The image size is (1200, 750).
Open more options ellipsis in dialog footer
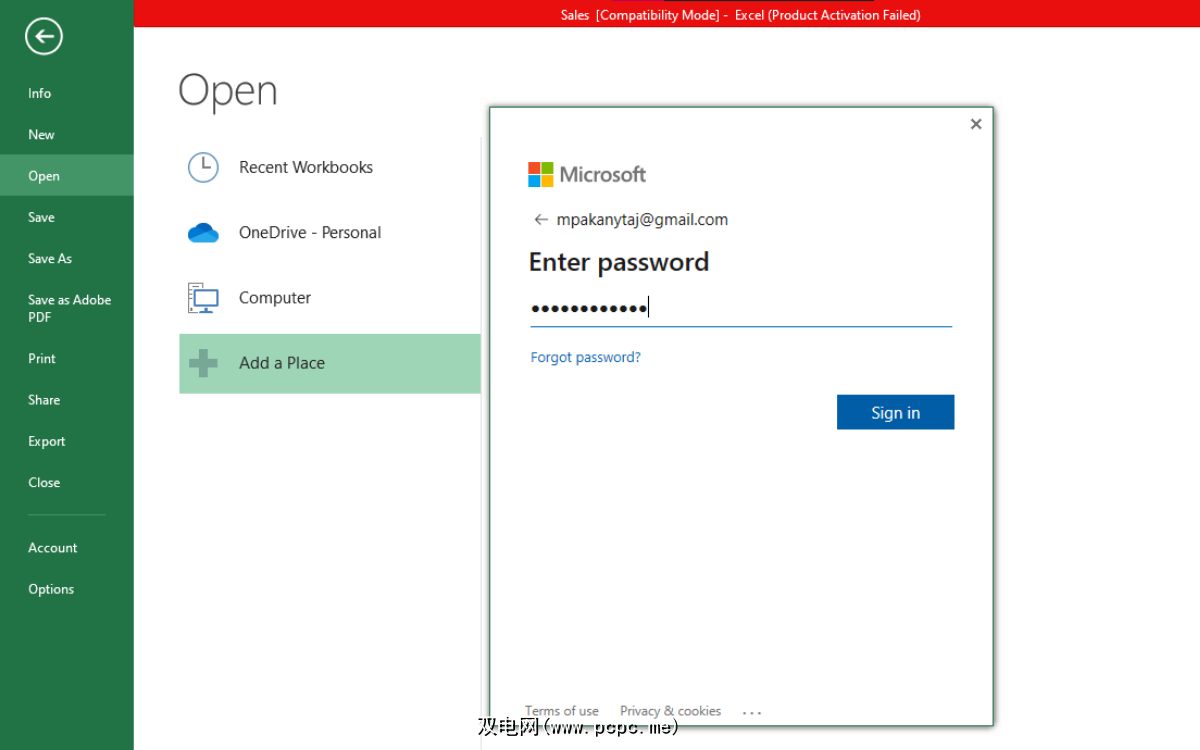point(752,712)
